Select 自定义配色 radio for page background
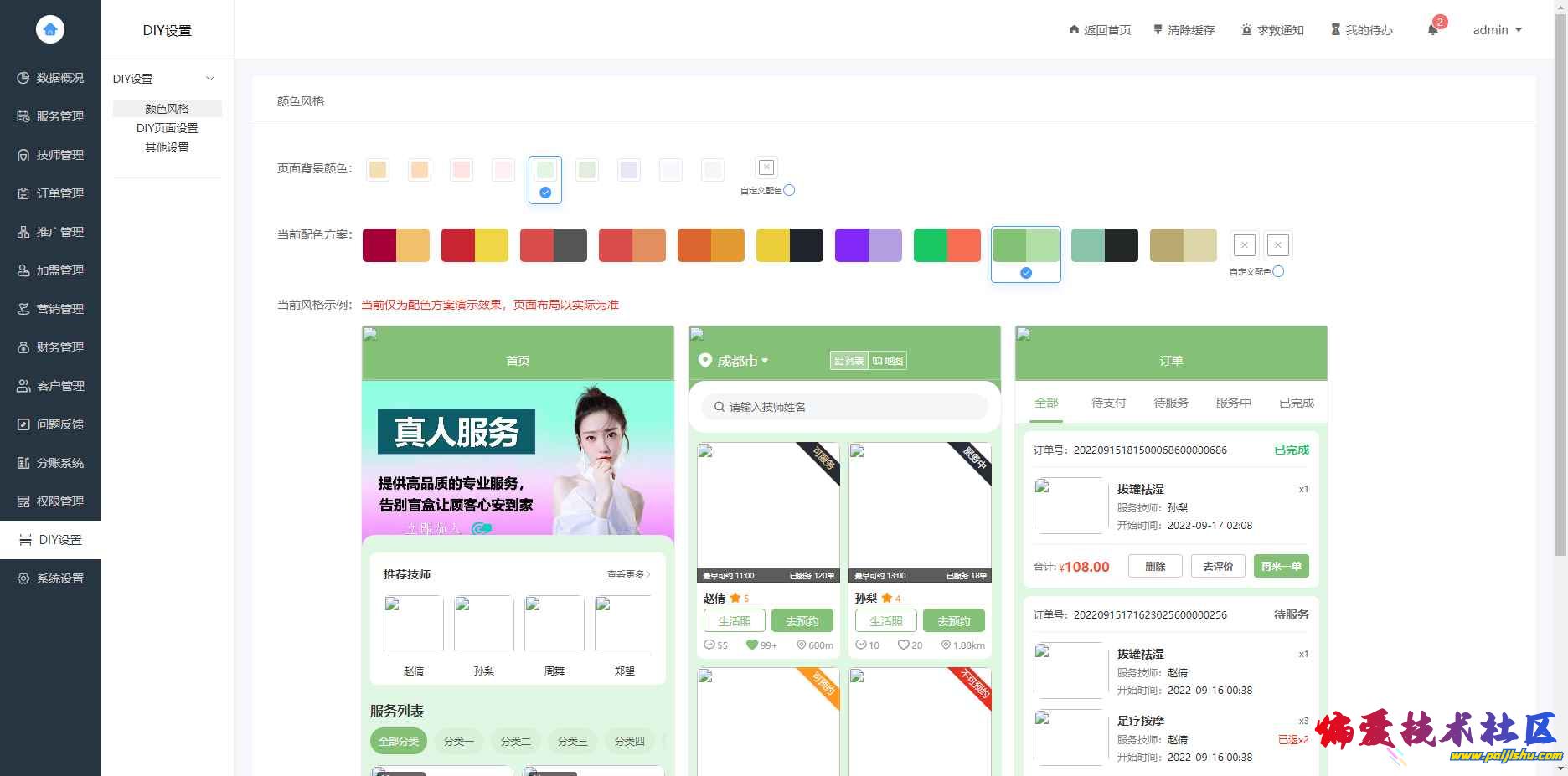This screenshot has height=776, width=1568. click(789, 190)
